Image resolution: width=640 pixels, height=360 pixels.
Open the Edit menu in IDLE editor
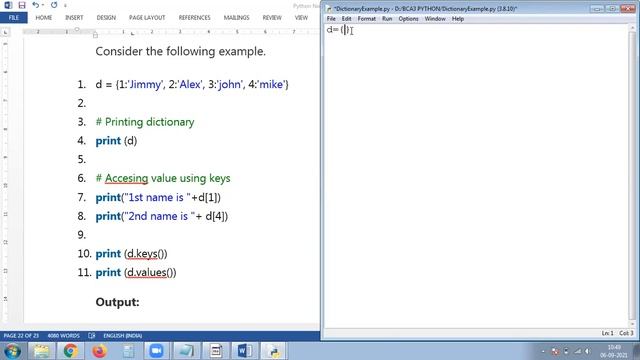tap(347, 19)
